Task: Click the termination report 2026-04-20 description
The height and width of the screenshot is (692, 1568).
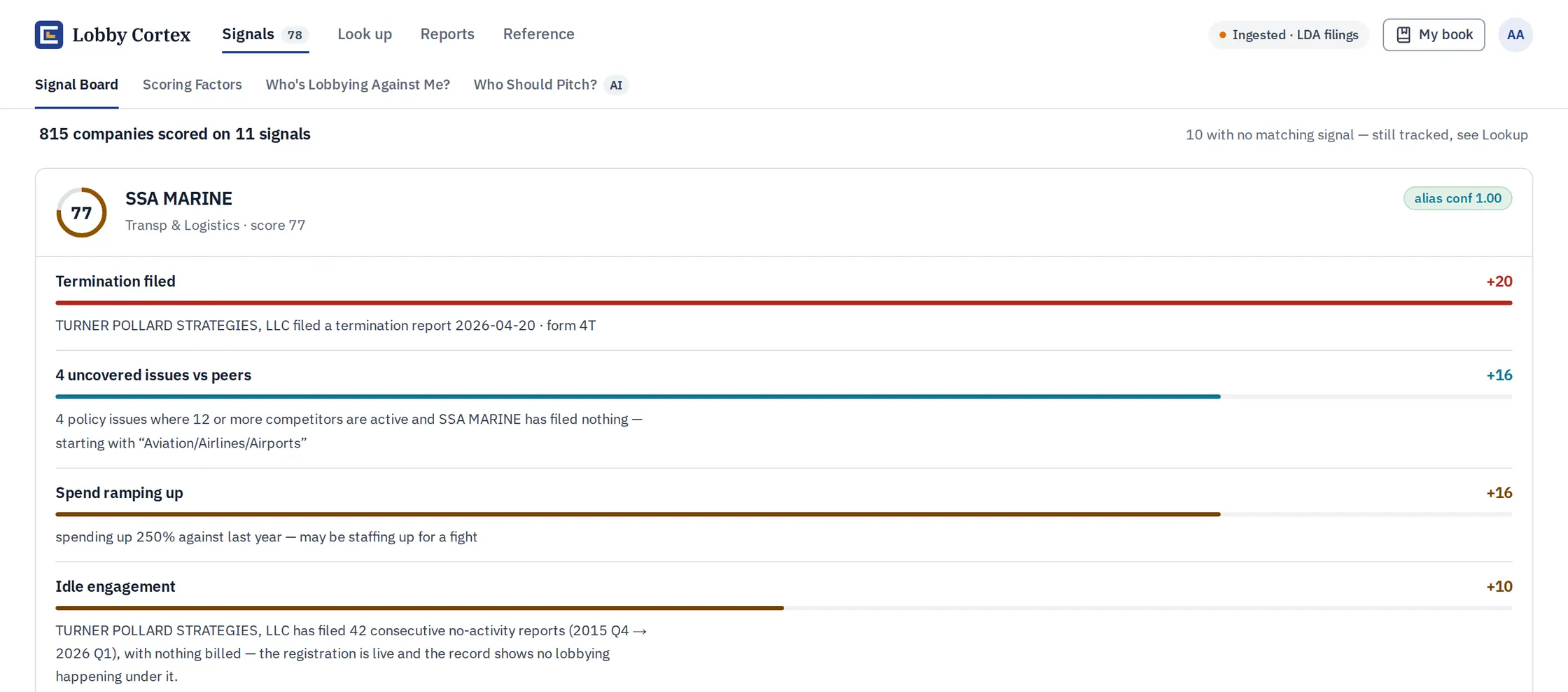Action: 326,326
